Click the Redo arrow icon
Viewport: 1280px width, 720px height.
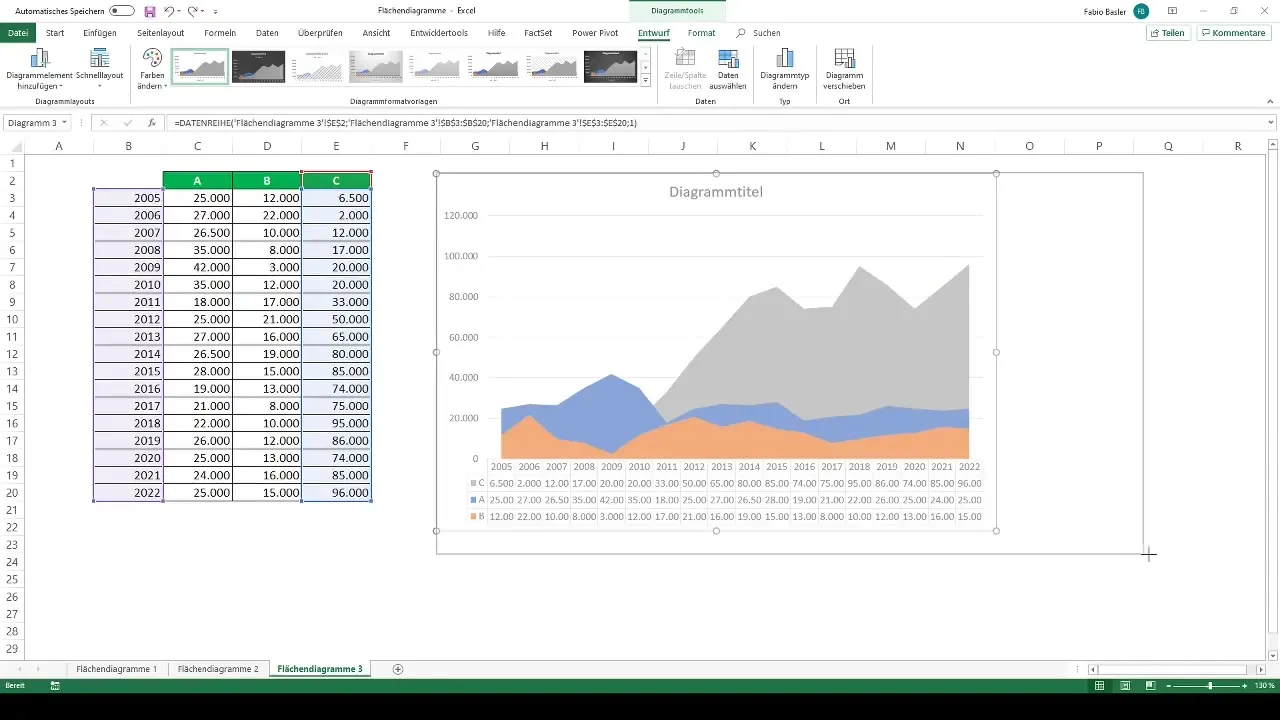[192, 11]
